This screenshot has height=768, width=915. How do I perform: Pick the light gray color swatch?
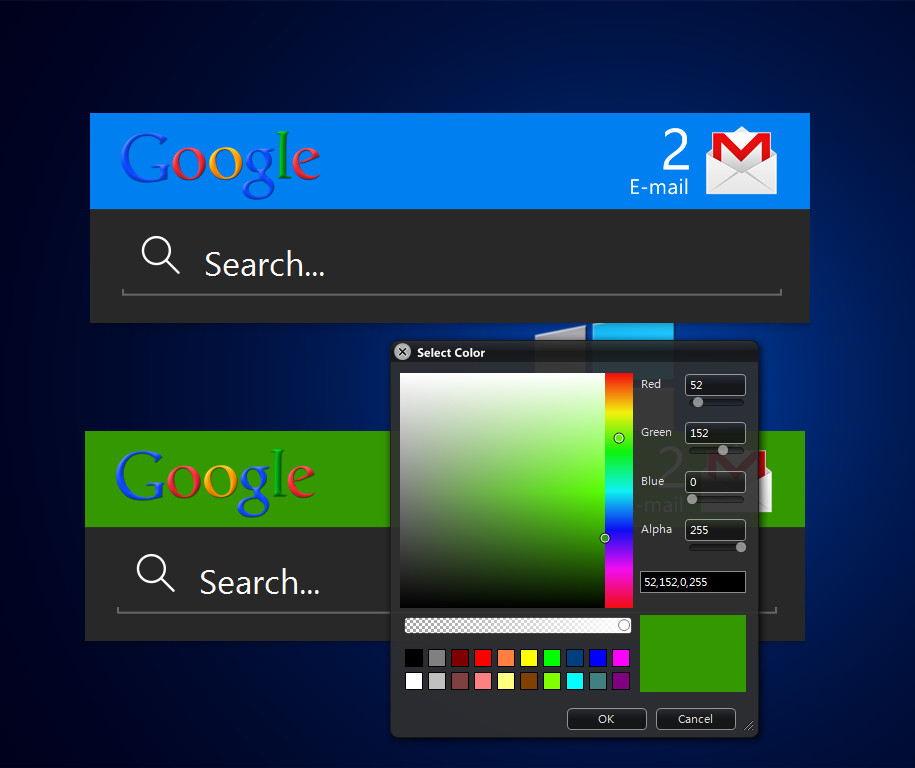coord(437,681)
